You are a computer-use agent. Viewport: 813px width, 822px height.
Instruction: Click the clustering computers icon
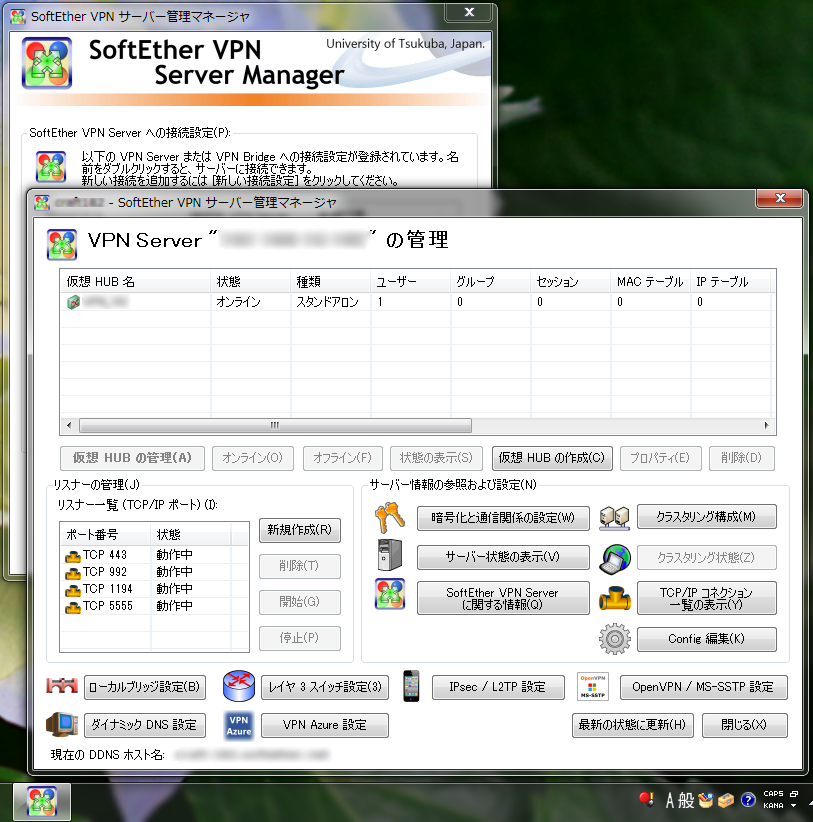pos(614,517)
